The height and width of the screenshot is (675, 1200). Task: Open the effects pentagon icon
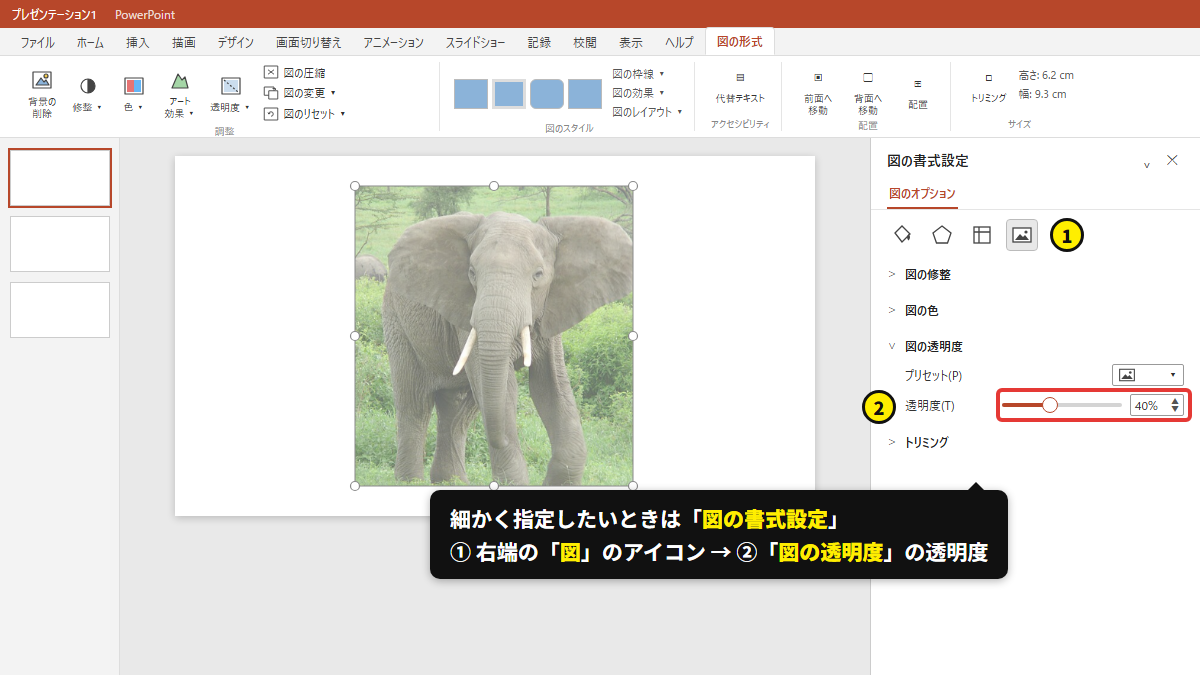click(942, 235)
